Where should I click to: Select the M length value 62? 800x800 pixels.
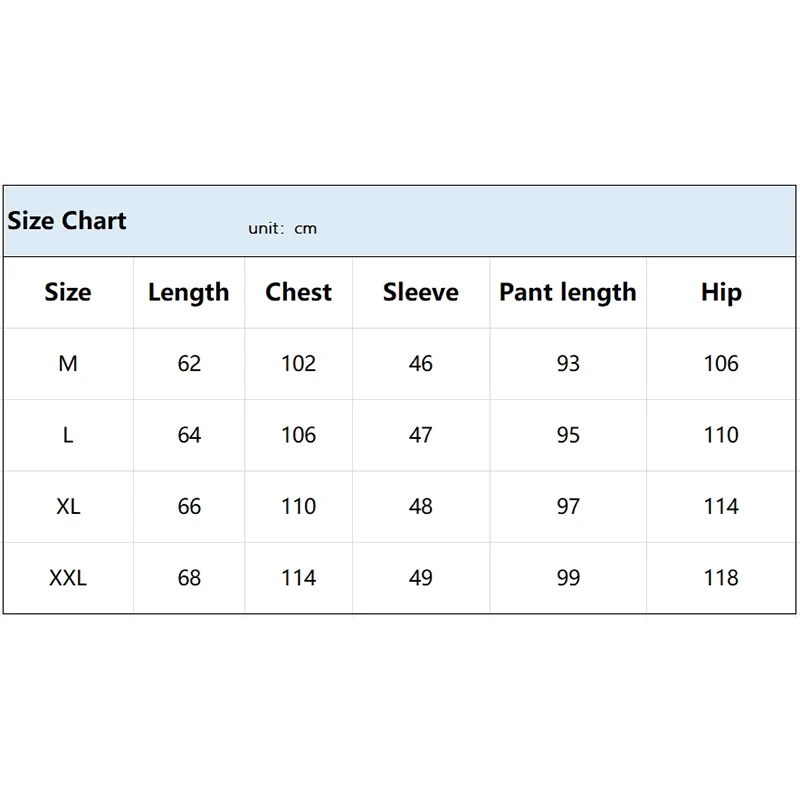click(189, 364)
